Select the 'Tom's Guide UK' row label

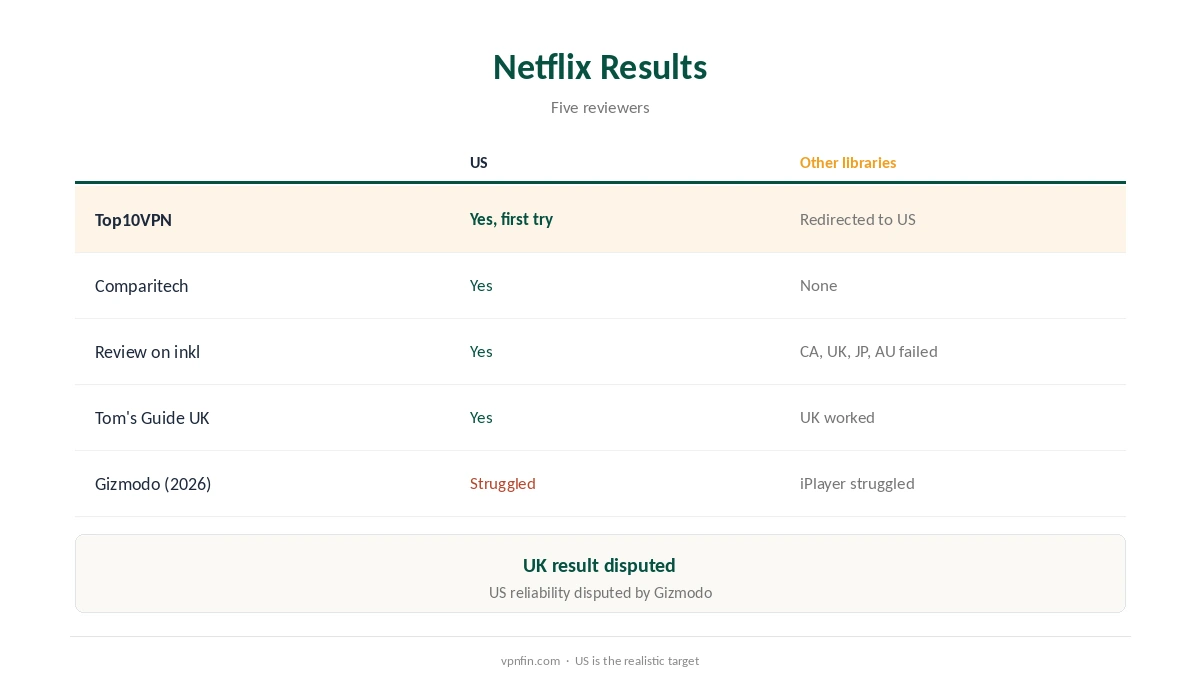152,418
